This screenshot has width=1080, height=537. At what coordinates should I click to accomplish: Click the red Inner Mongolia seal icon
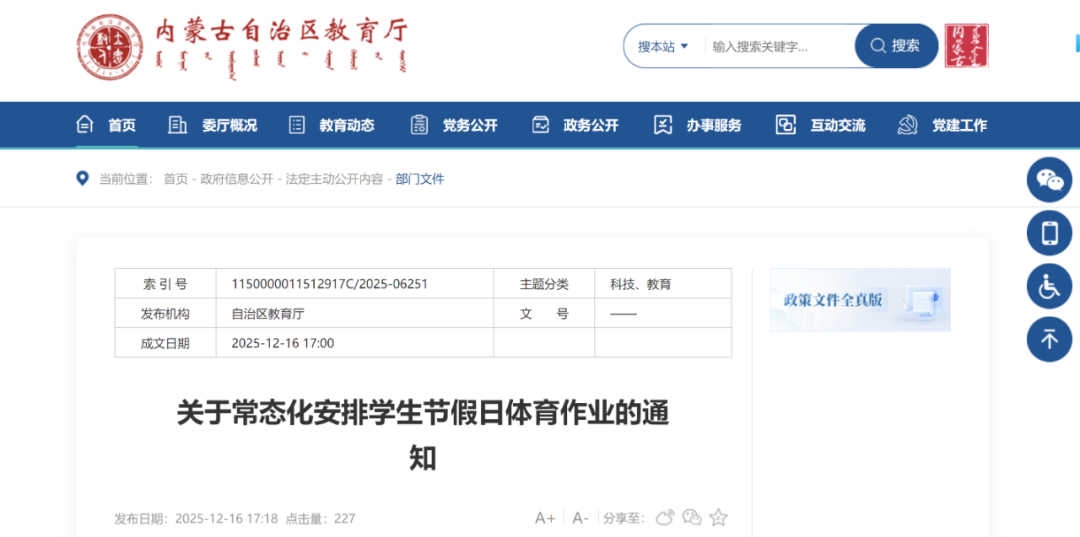pyautogui.click(x=966, y=46)
